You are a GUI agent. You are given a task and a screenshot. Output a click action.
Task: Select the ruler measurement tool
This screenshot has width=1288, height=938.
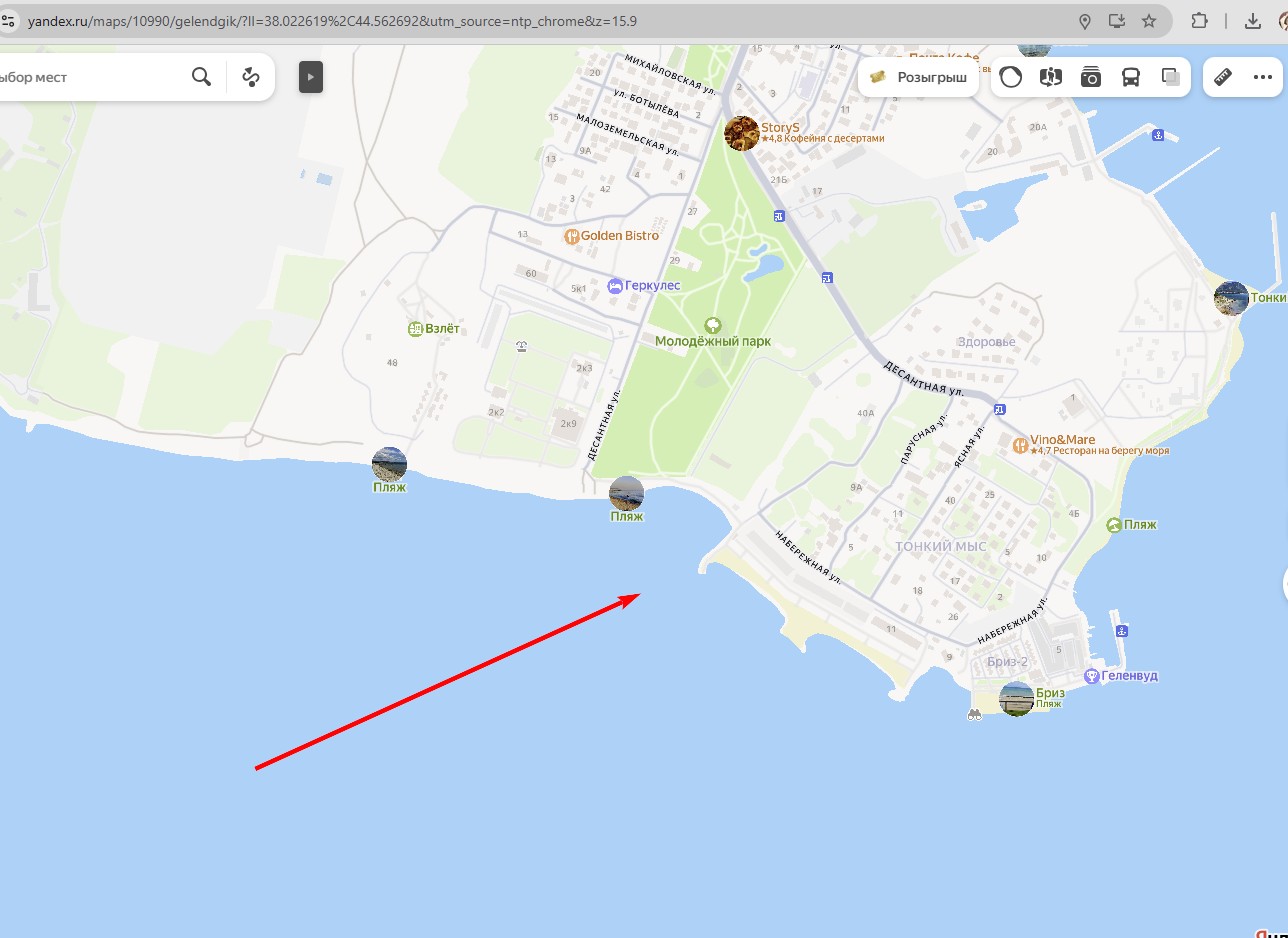[x=1222, y=77]
